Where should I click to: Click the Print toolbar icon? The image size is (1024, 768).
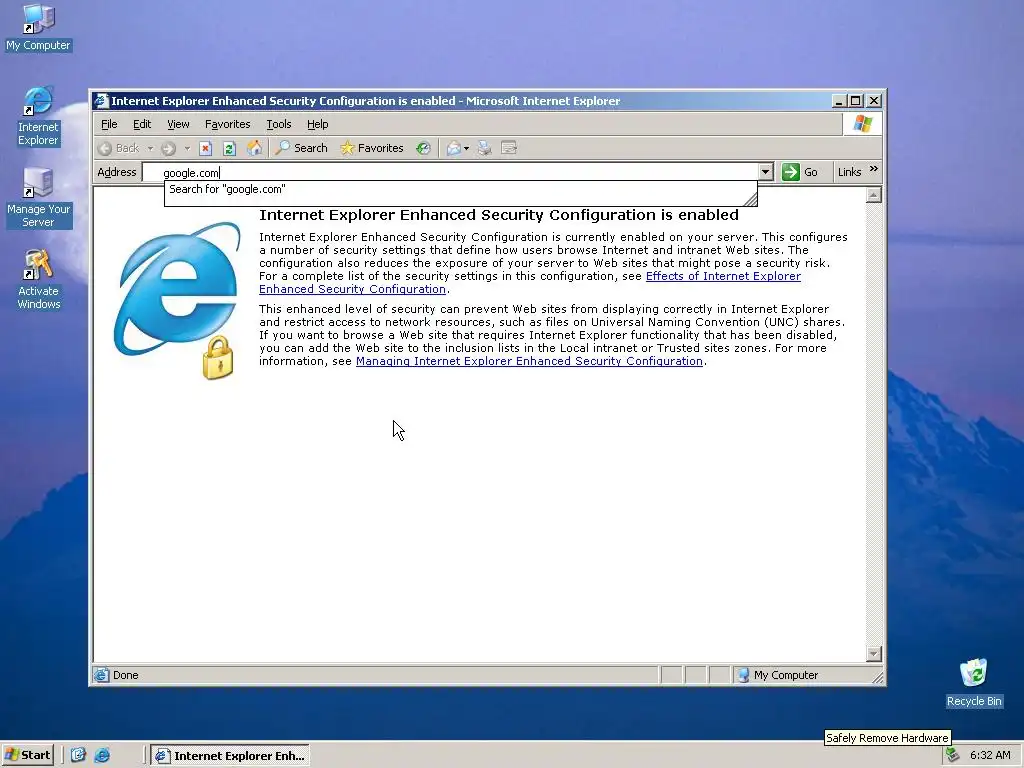484,148
